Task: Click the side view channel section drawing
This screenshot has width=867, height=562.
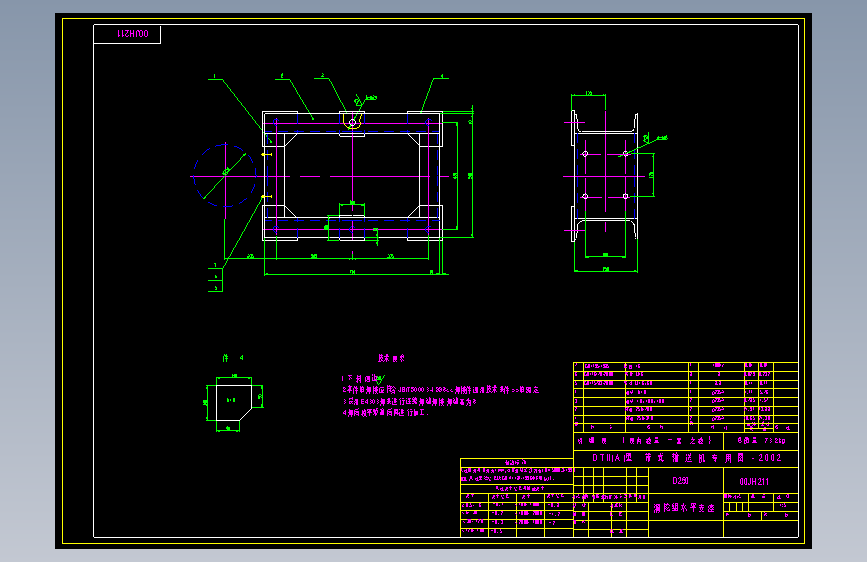Action: point(605,176)
